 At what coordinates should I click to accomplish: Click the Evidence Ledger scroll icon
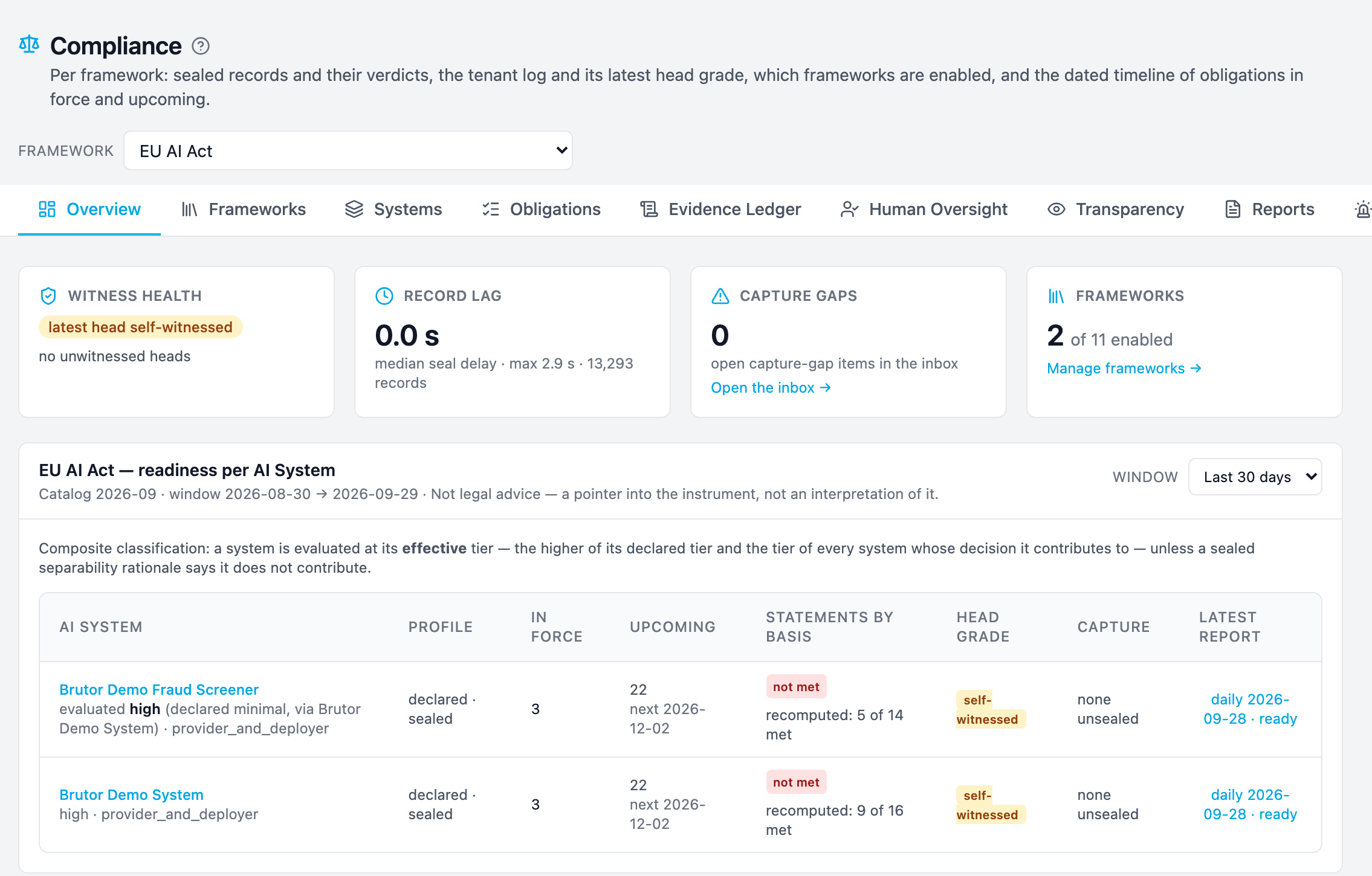click(x=649, y=209)
